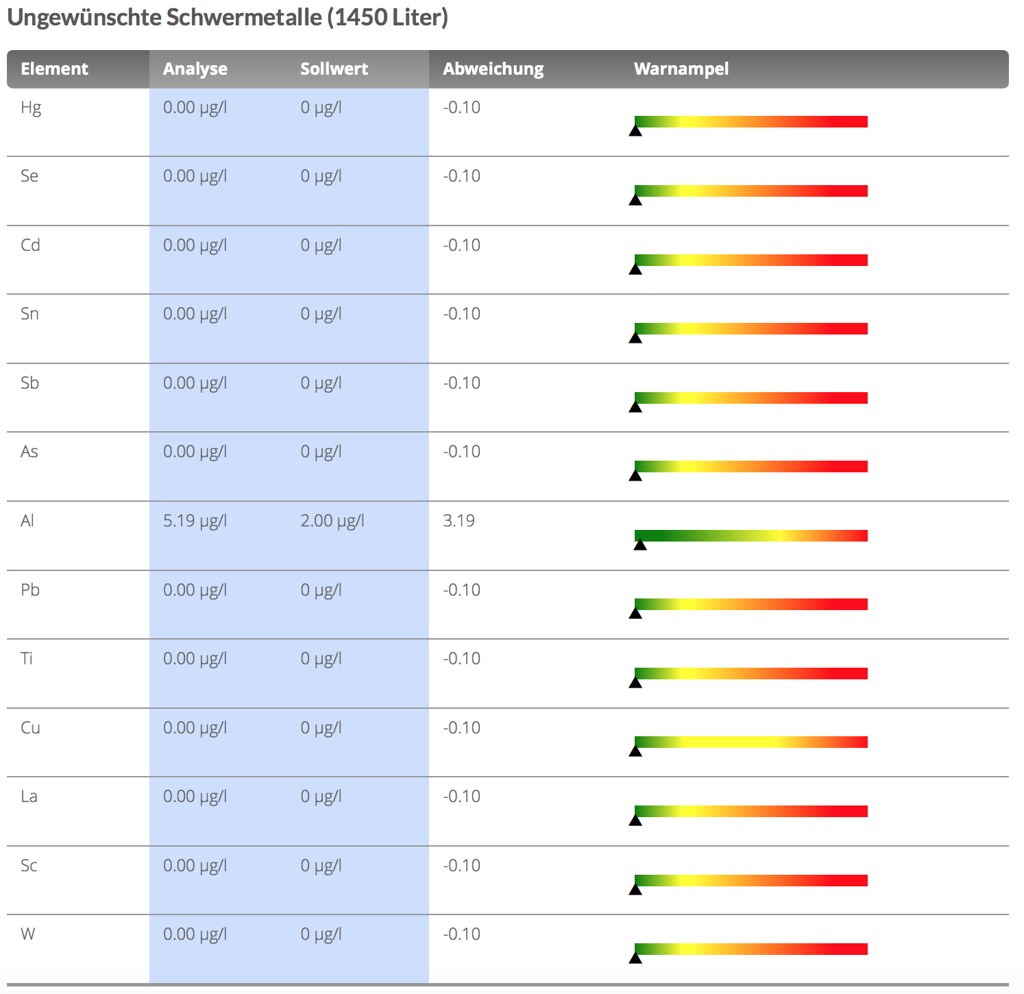The height and width of the screenshot is (994, 1024).
Task: Click the black marker triangle in Sc row
Action: pyautogui.click(x=635, y=890)
